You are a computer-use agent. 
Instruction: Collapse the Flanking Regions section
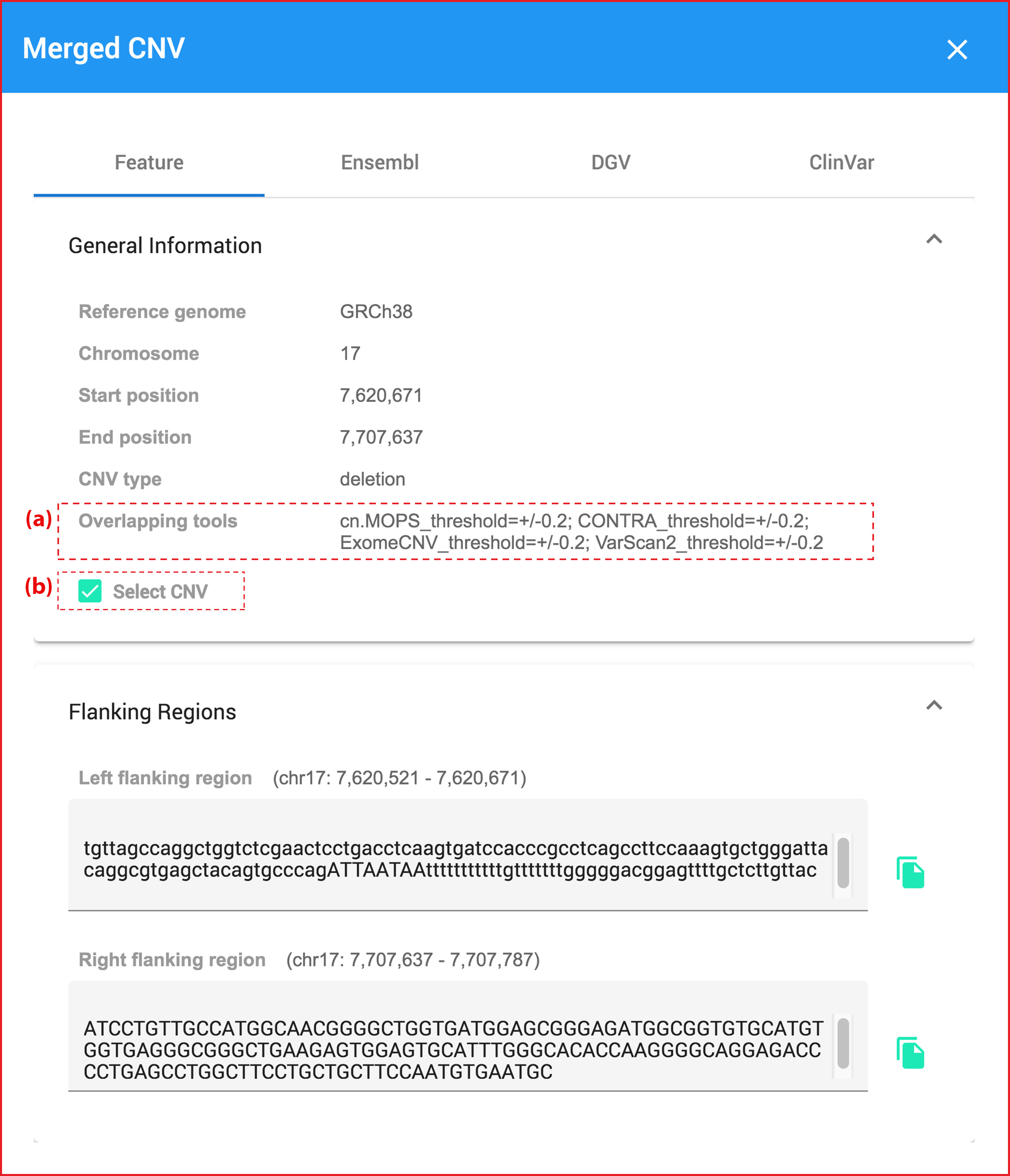[x=934, y=705]
